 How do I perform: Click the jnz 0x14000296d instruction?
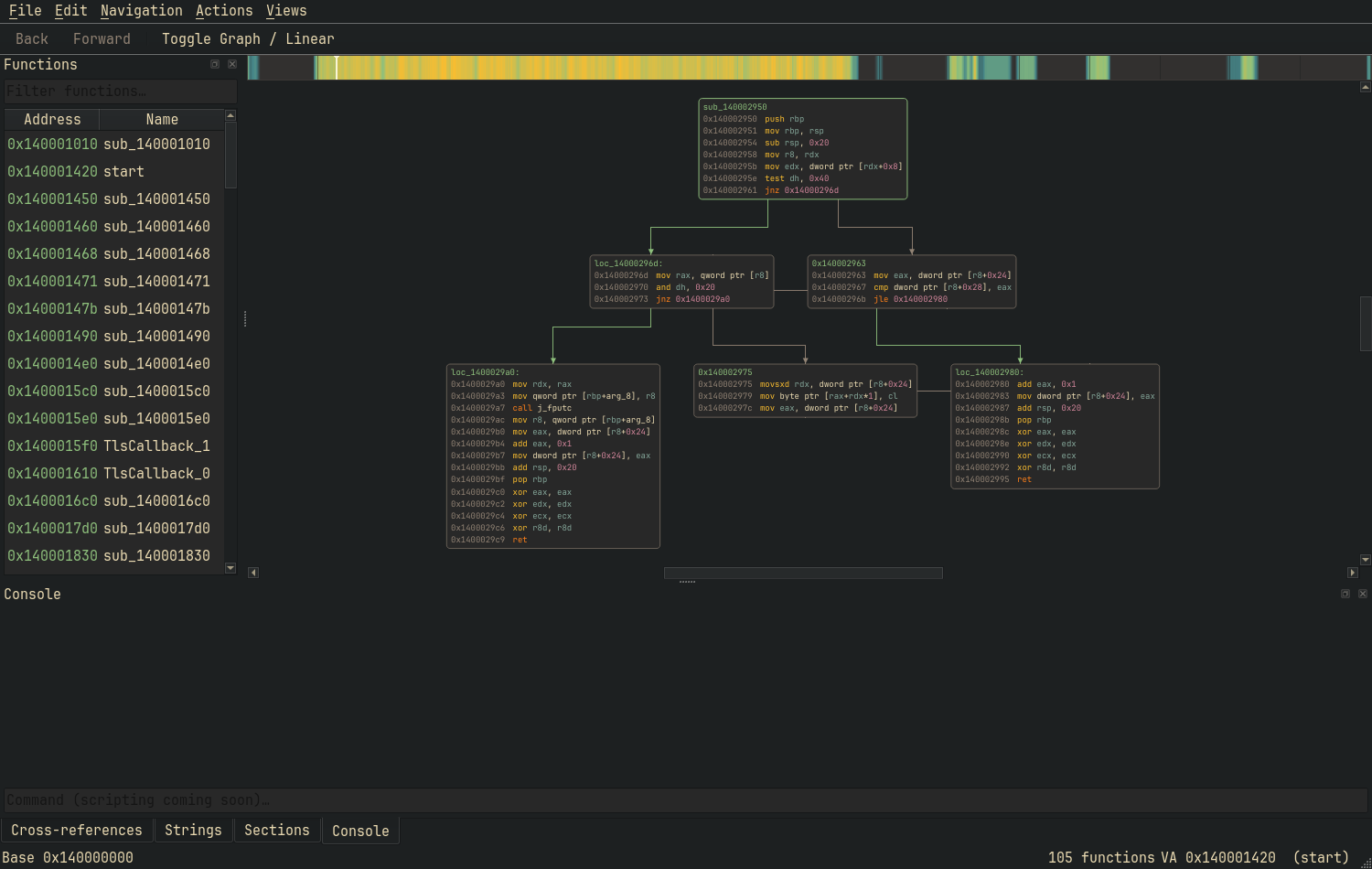(801, 190)
